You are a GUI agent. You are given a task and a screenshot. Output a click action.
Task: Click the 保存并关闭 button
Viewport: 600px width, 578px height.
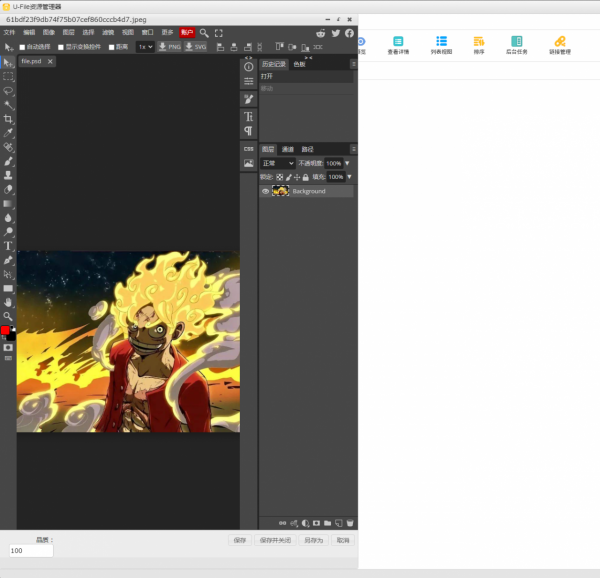(x=275, y=540)
